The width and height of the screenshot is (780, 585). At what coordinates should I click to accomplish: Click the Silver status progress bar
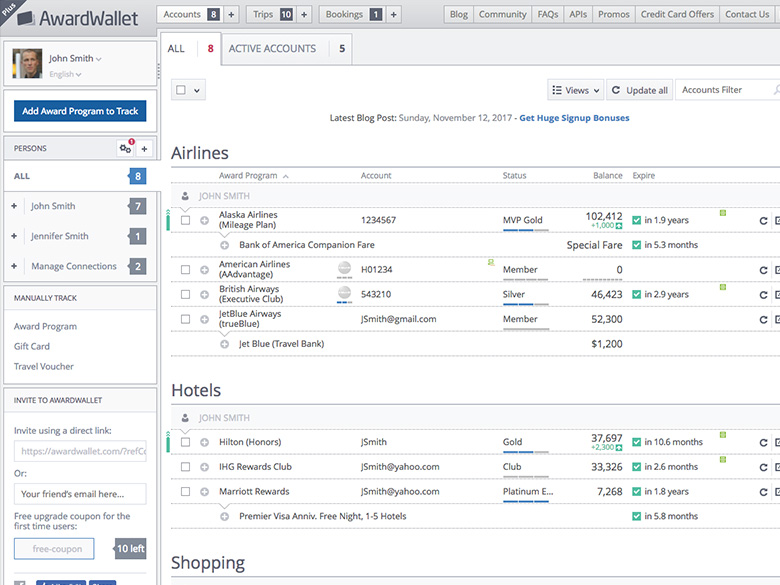(526, 304)
